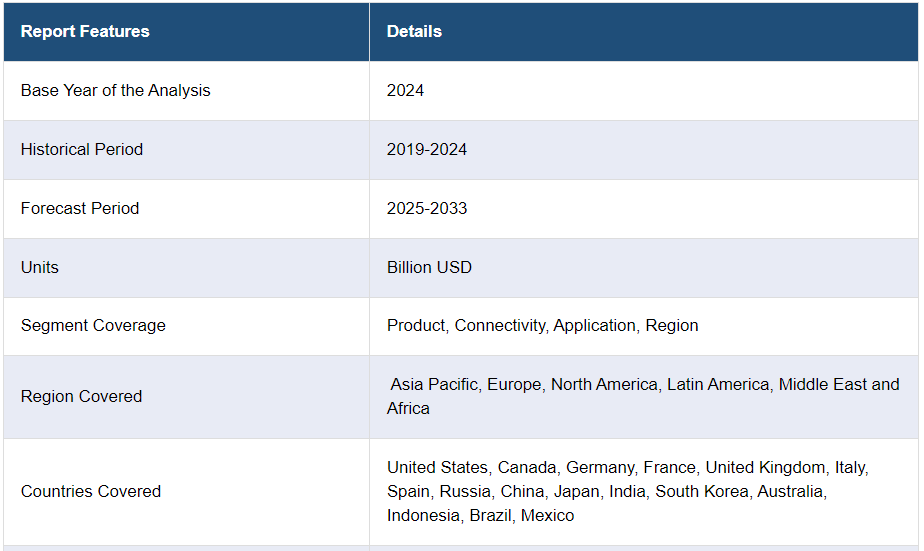Select the Units row label
This screenshot has height=551, width=924.
pos(40,267)
